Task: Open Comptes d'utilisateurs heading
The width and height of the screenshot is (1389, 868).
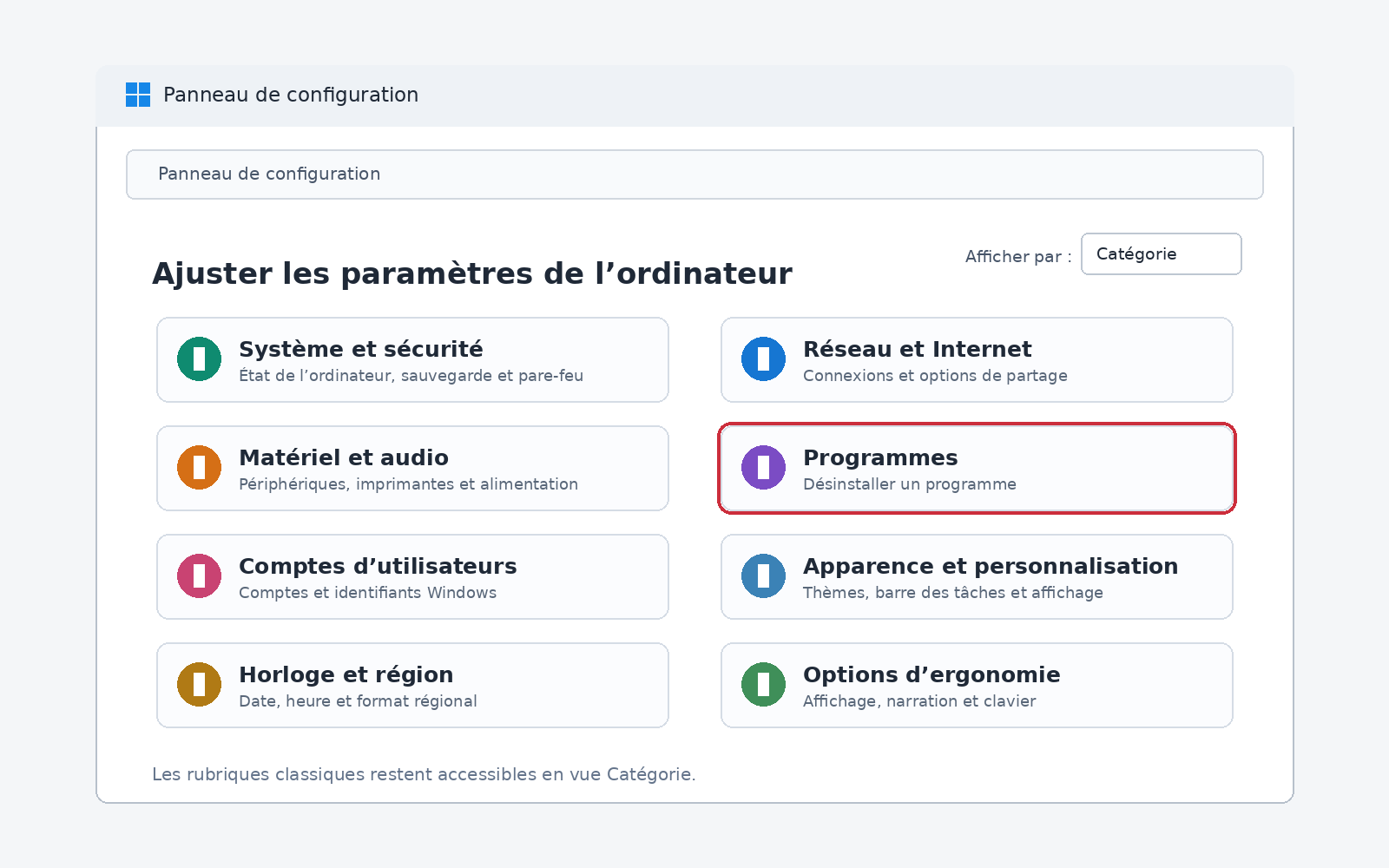Action: (378, 566)
